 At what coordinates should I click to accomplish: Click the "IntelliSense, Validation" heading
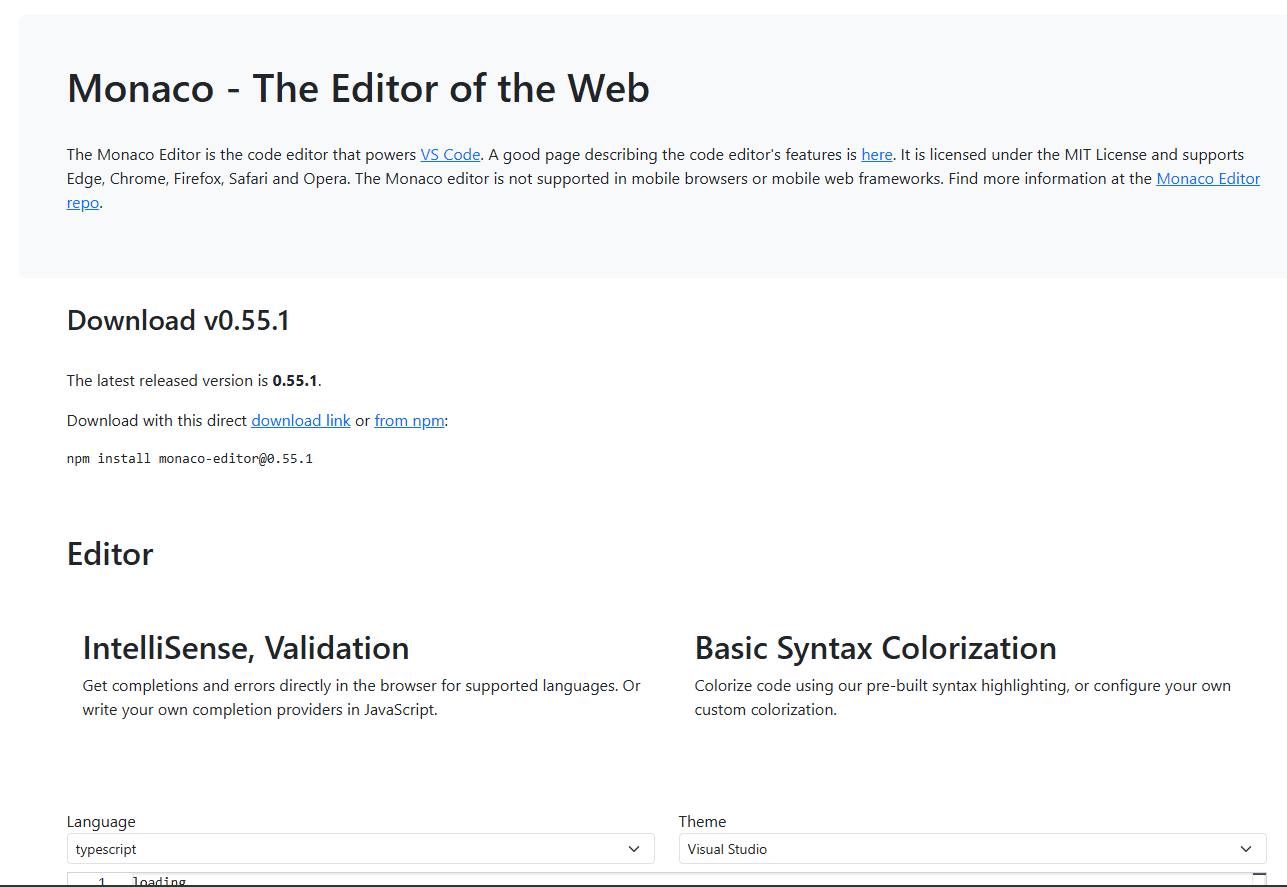coord(246,648)
